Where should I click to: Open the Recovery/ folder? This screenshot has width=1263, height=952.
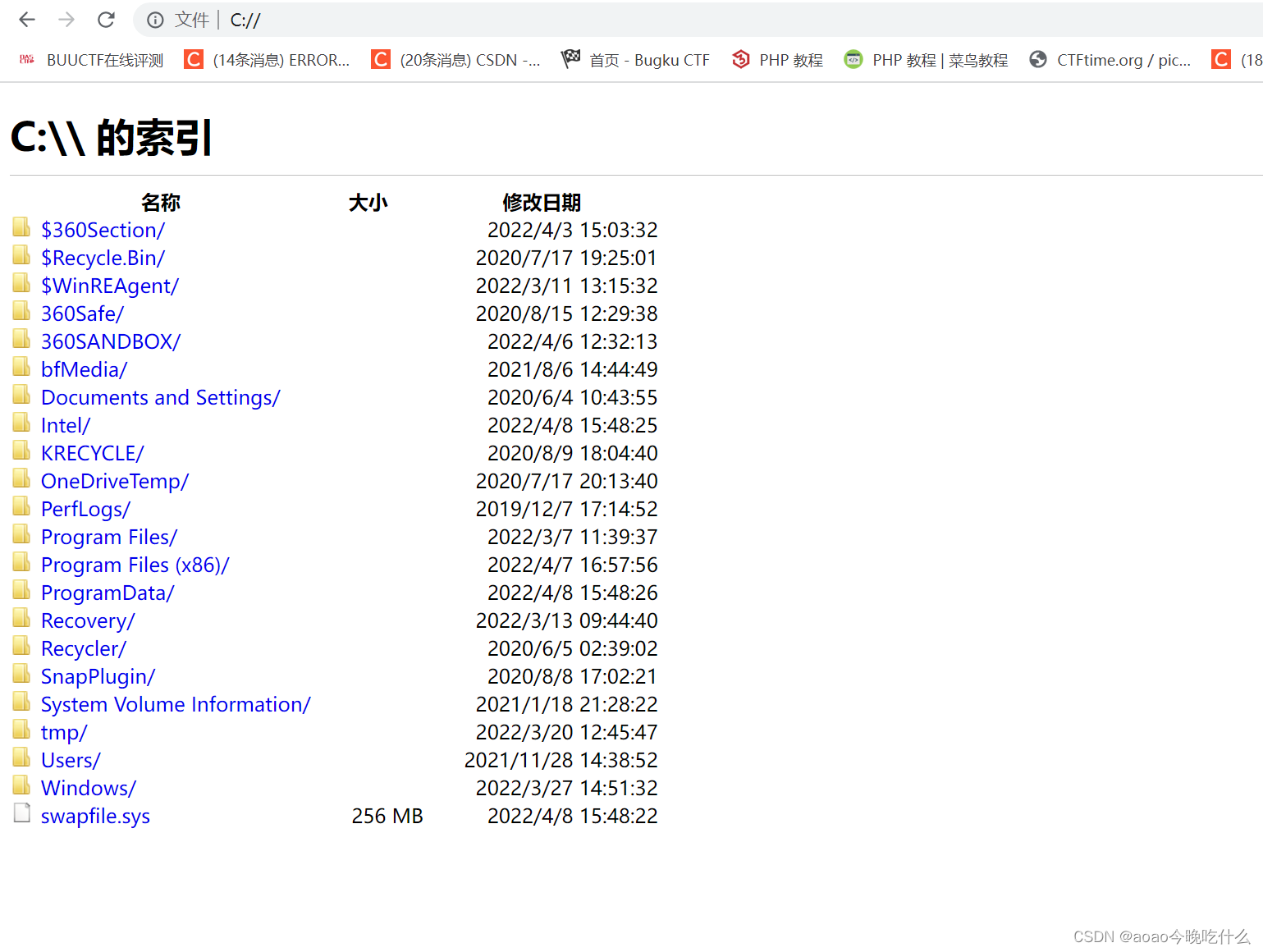pyautogui.click(x=88, y=621)
